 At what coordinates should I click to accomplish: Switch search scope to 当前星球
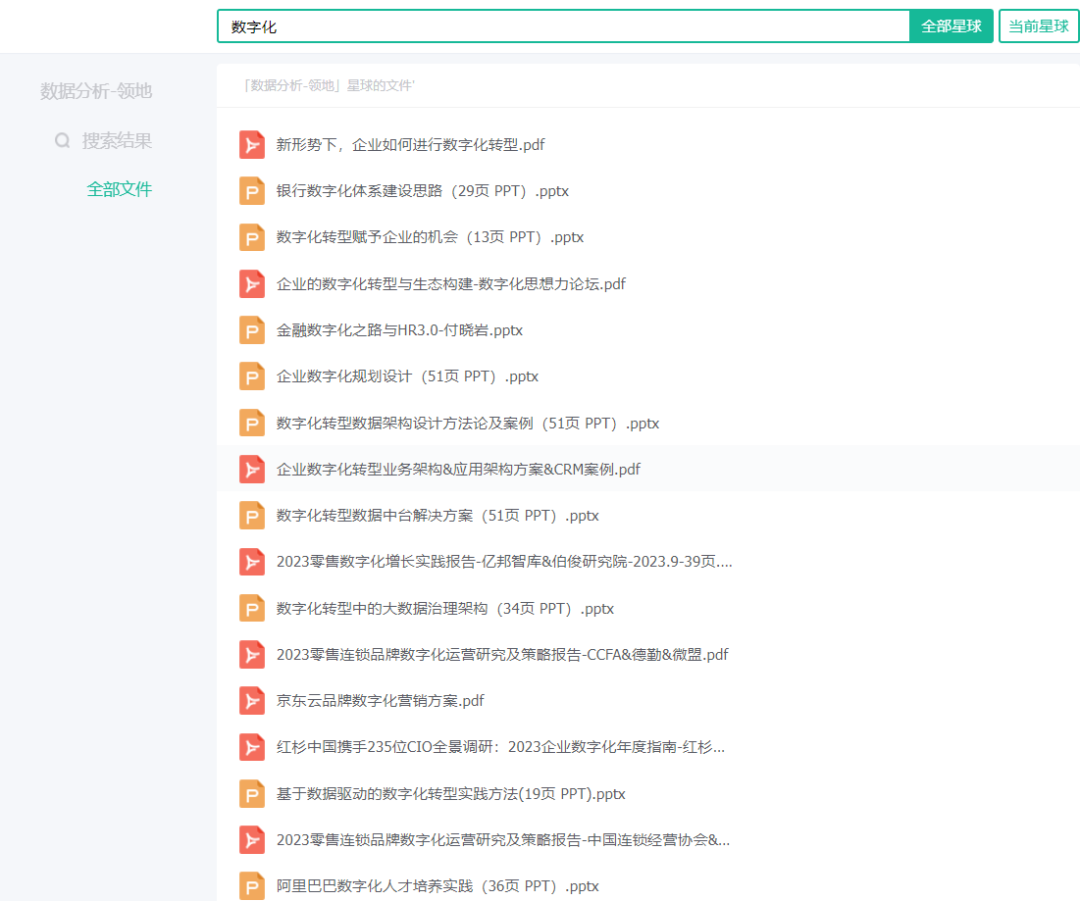[x=1038, y=27]
